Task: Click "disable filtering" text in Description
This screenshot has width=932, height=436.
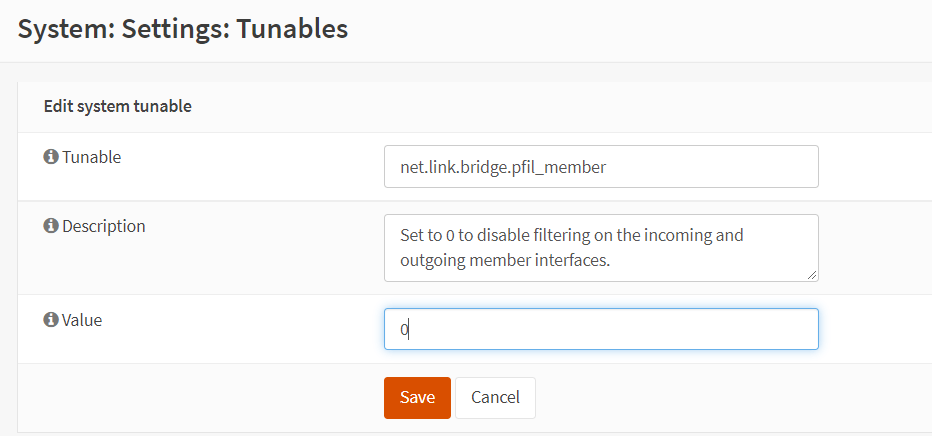Action: (523, 236)
